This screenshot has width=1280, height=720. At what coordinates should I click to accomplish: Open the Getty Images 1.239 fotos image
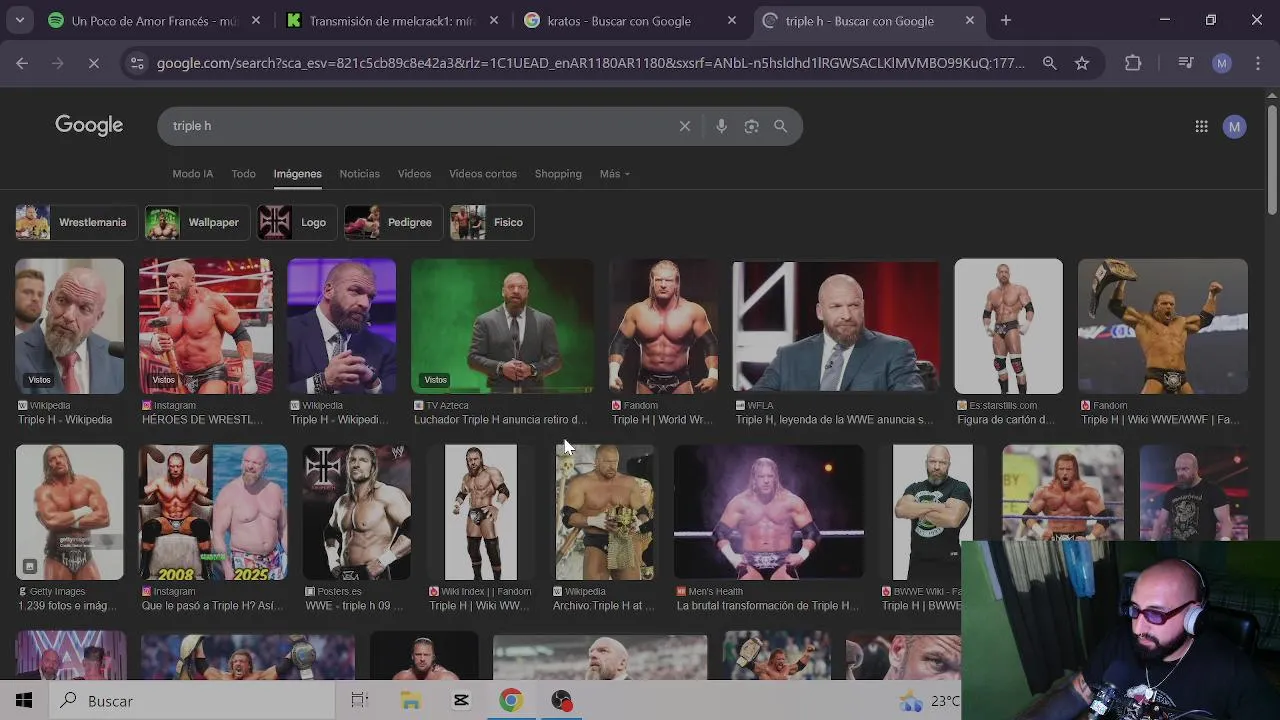click(69, 512)
